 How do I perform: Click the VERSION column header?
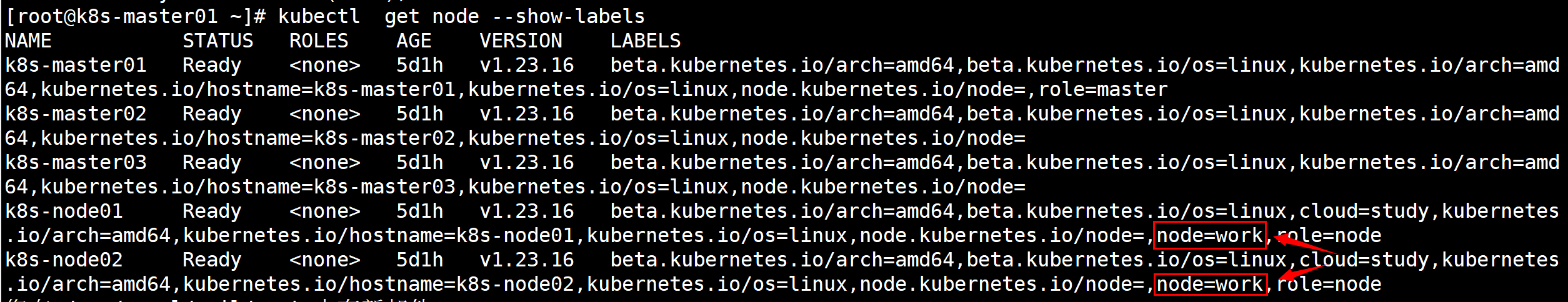click(x=521, y=41)
